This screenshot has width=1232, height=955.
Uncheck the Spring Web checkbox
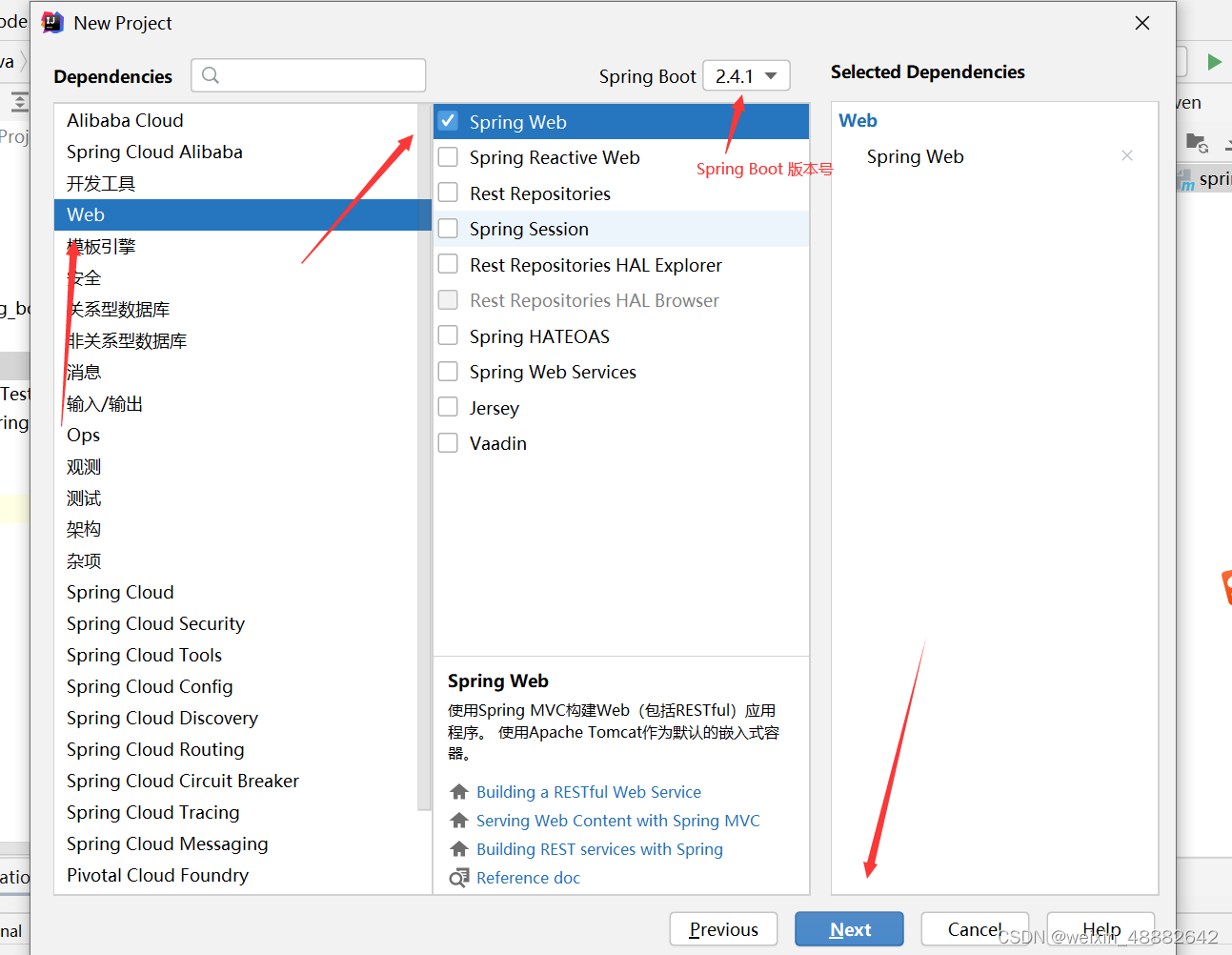tap(448, 121)
